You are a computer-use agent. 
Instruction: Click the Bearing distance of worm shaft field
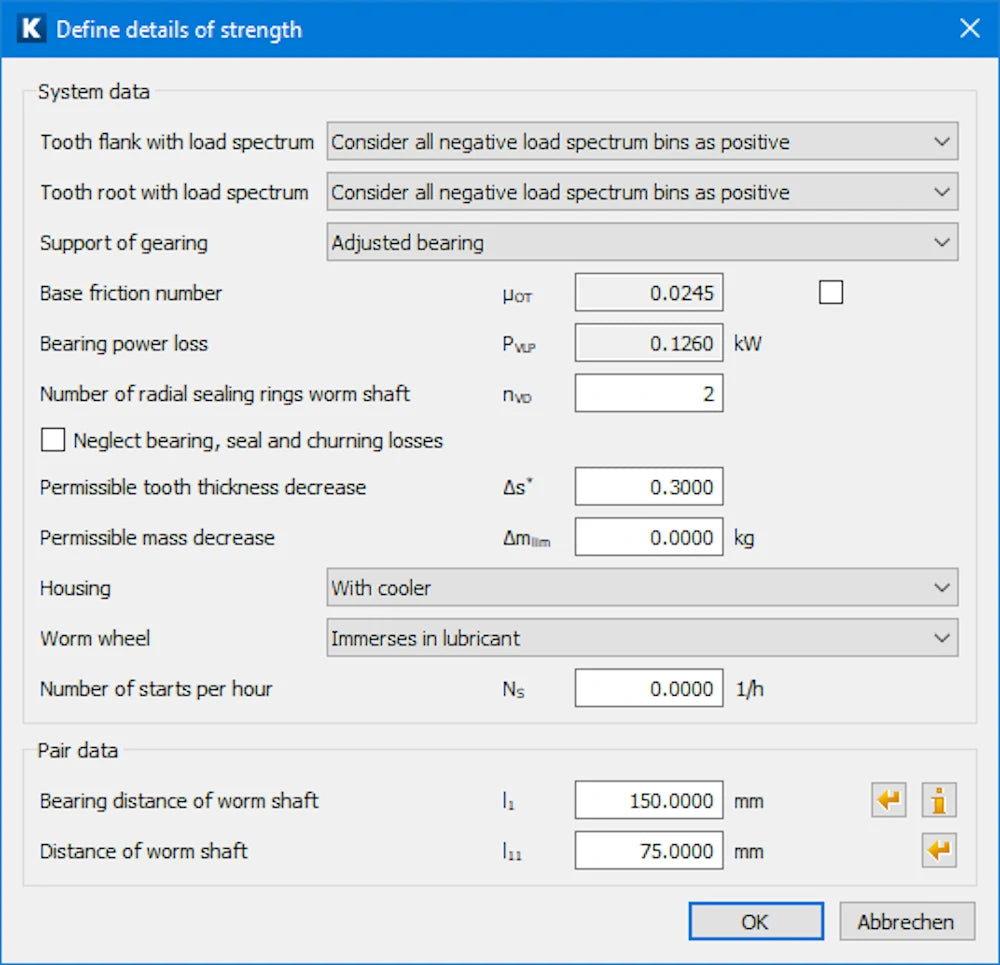click(648, 801)
